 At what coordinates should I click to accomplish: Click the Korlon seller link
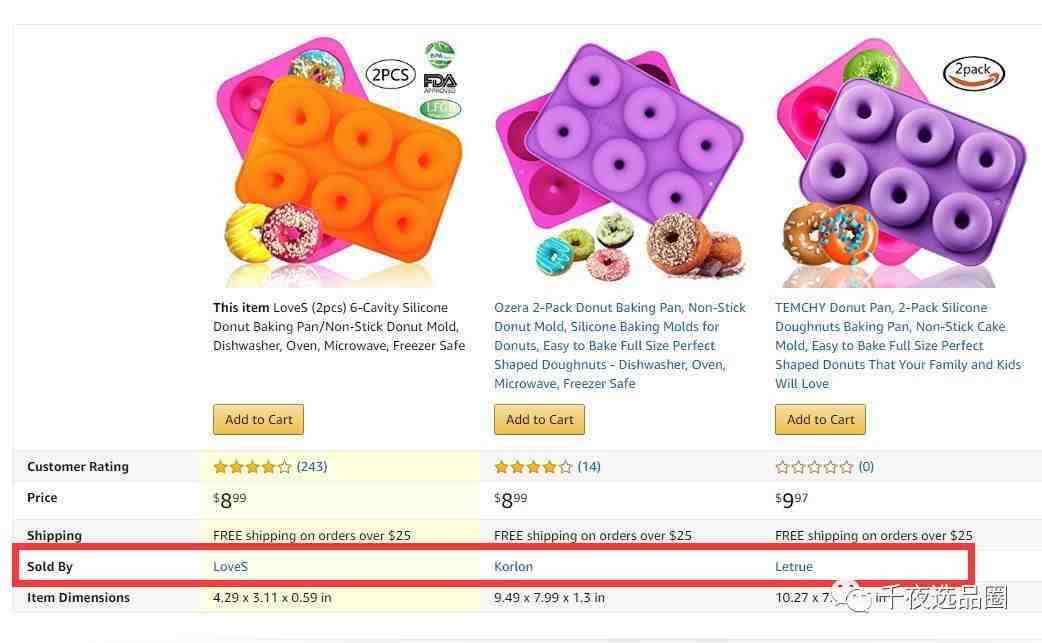pyautogui.click(x=513, y=567)
